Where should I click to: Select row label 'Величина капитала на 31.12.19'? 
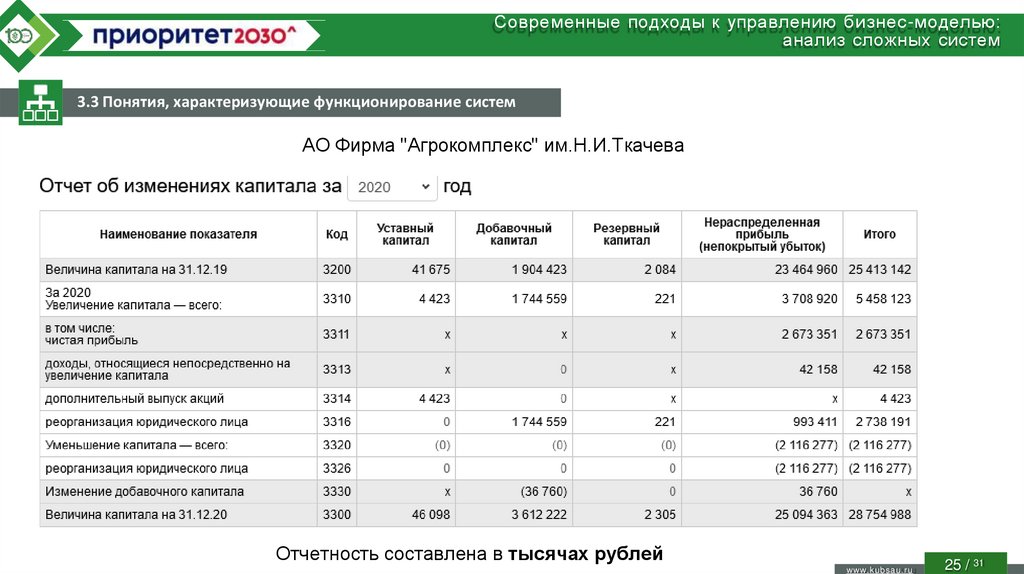coord(136,270)
